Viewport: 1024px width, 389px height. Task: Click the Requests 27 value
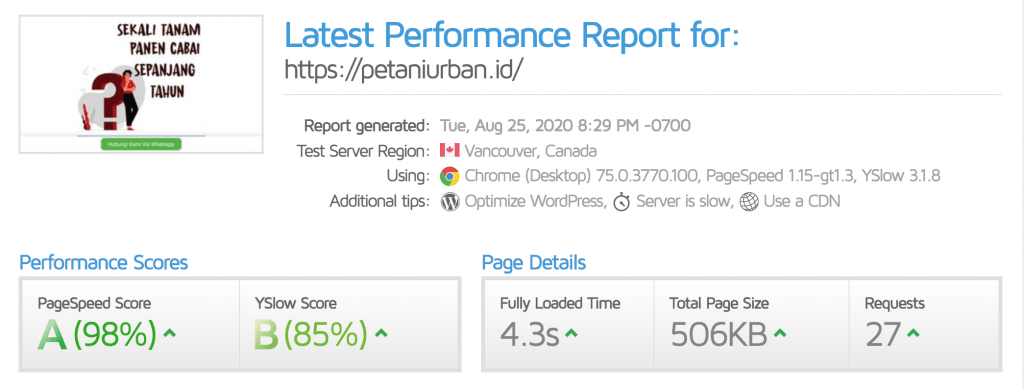coord(884,334)
